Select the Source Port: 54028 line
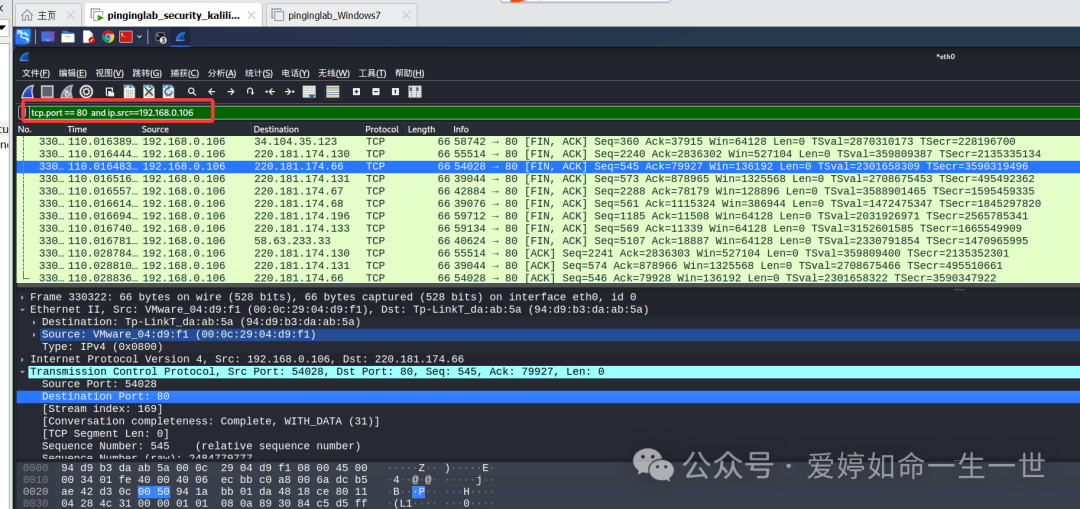 548,384
